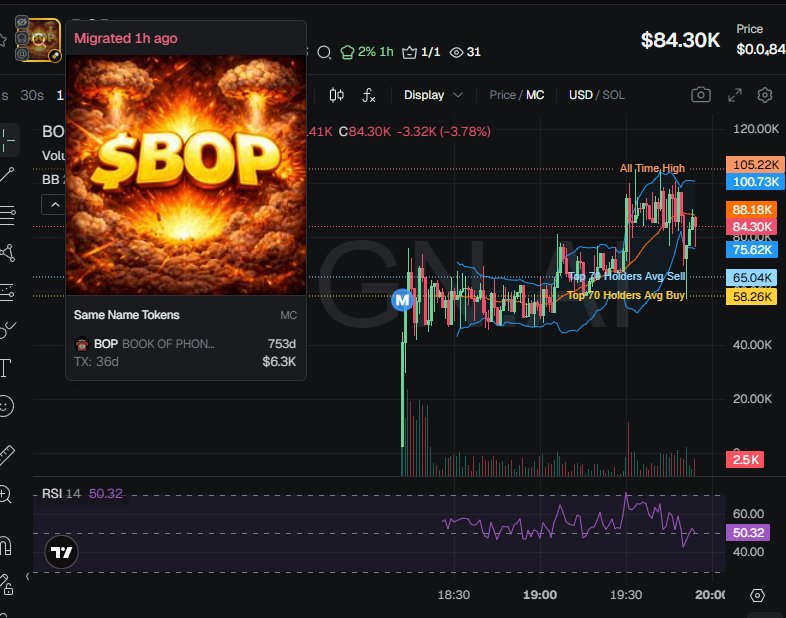The image size is (786, 618).
Task: Open the emoji sticker tool
Action: [6, 407]
